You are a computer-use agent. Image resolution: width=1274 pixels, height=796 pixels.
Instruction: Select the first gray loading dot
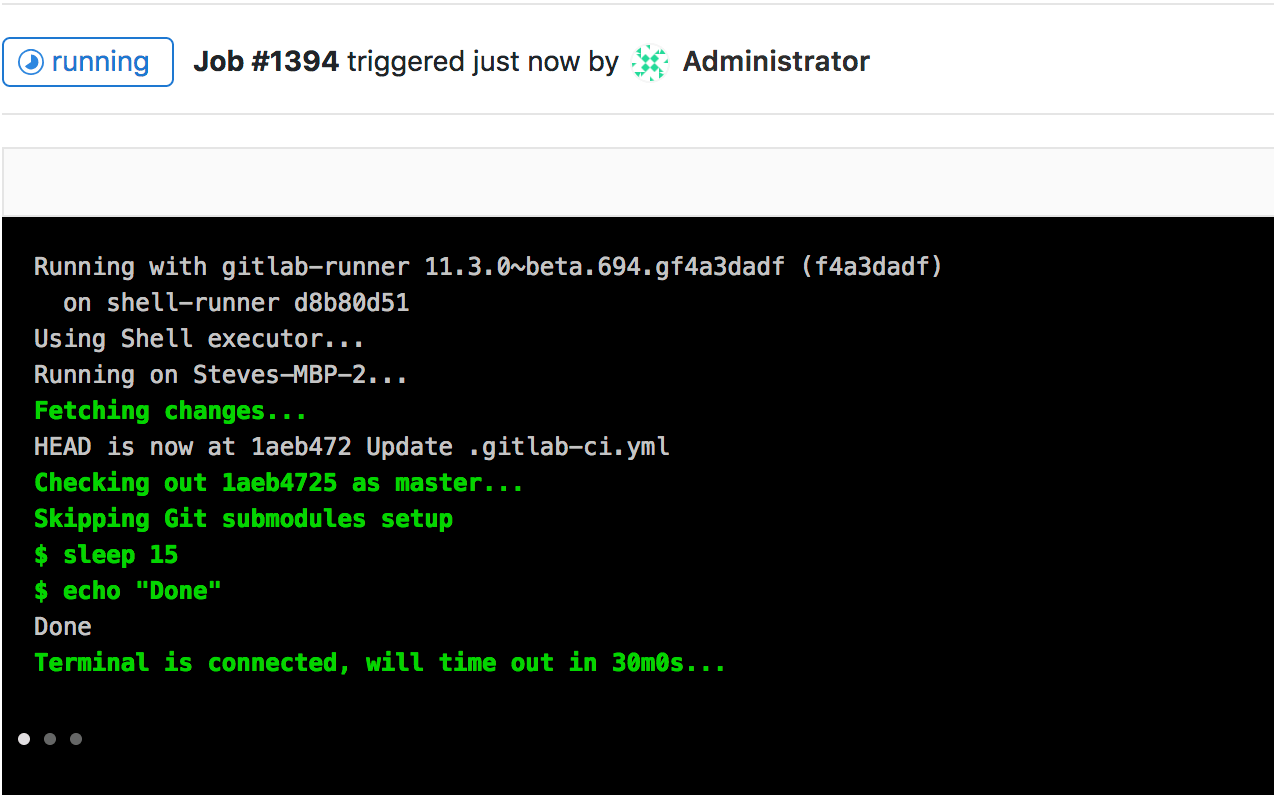coord(24,738)
